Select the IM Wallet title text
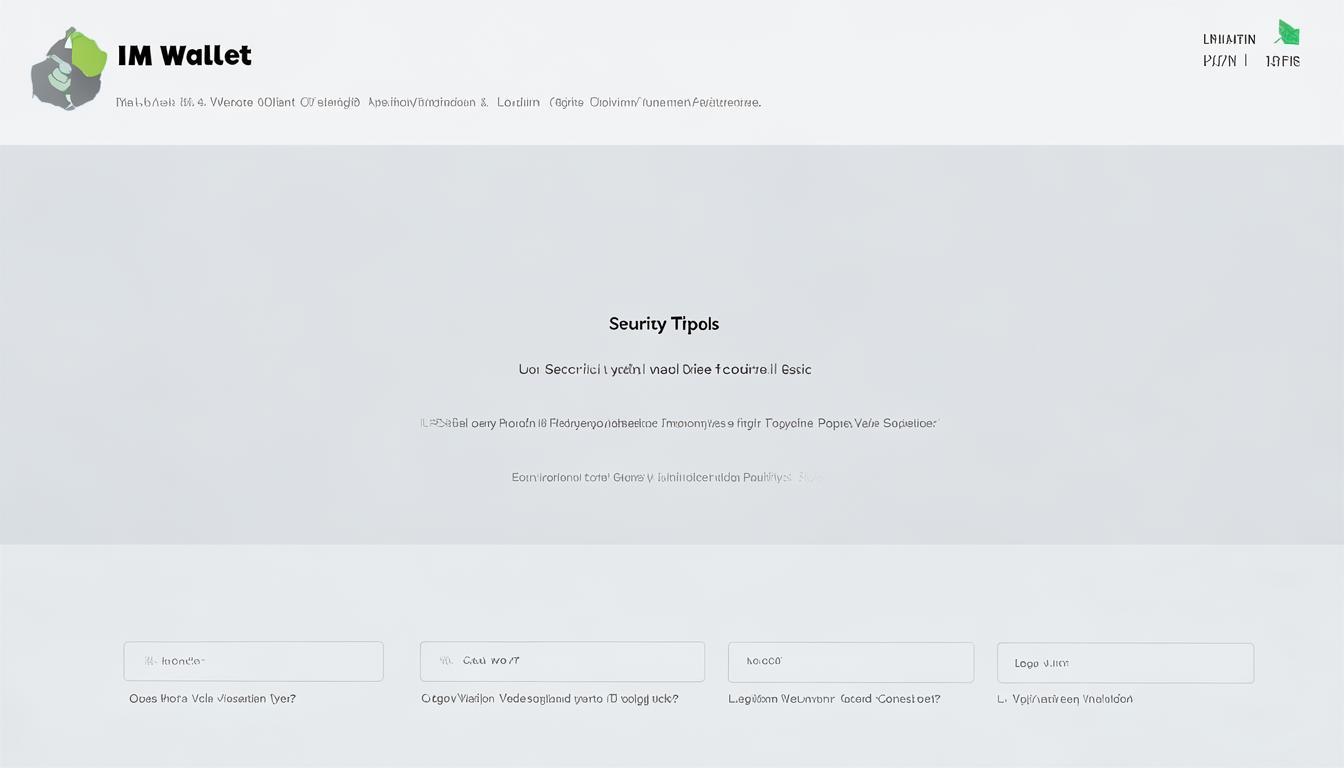1344x768 pixels. click(x=184, y=56)
